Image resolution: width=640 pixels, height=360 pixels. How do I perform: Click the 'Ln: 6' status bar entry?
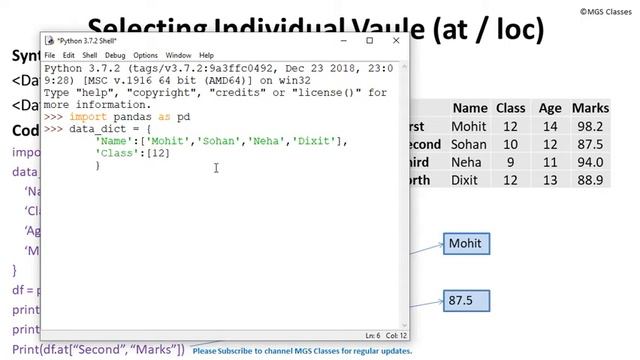click(373, 336)
